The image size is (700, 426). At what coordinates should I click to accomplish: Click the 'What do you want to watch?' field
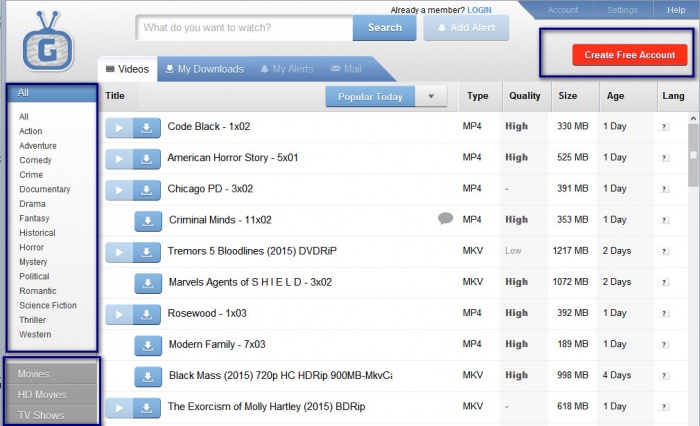pyautogui.click(x=244, y=28)
